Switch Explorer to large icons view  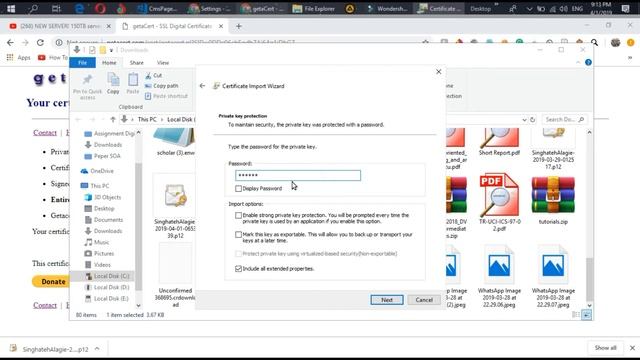pos(587,315)
